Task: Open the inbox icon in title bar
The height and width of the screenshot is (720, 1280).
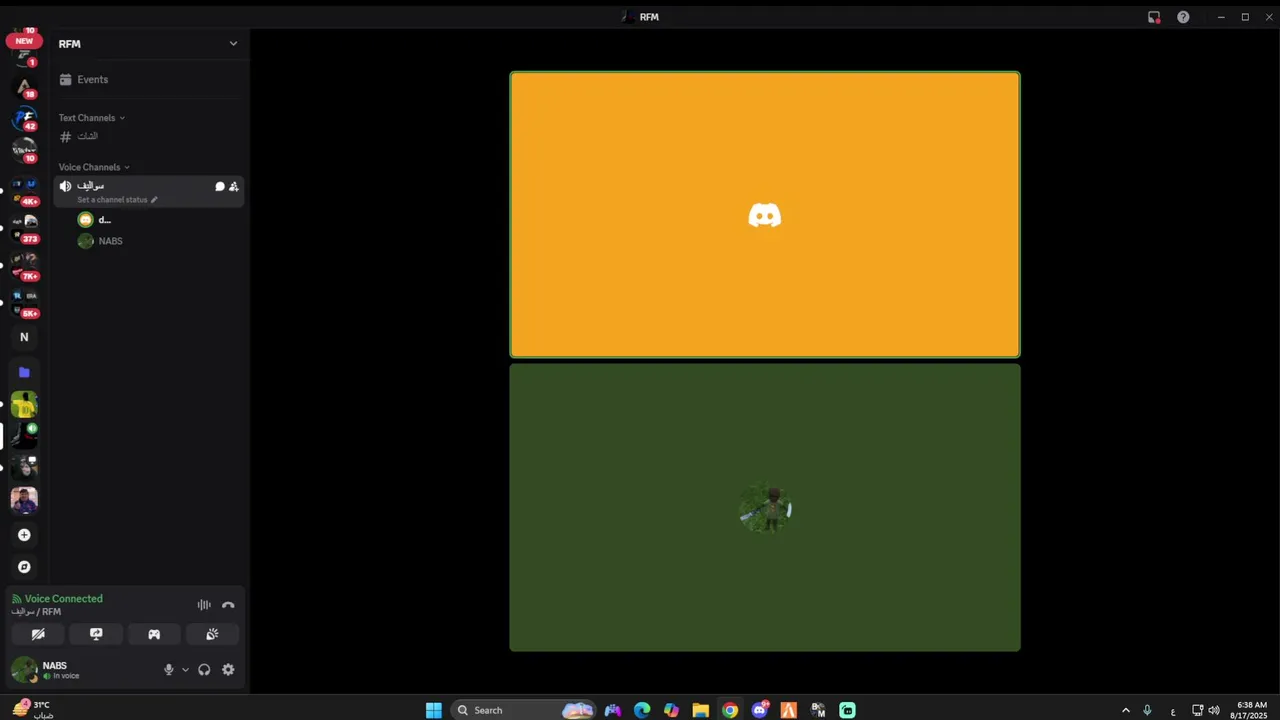Action: (x=1154, y=17)
